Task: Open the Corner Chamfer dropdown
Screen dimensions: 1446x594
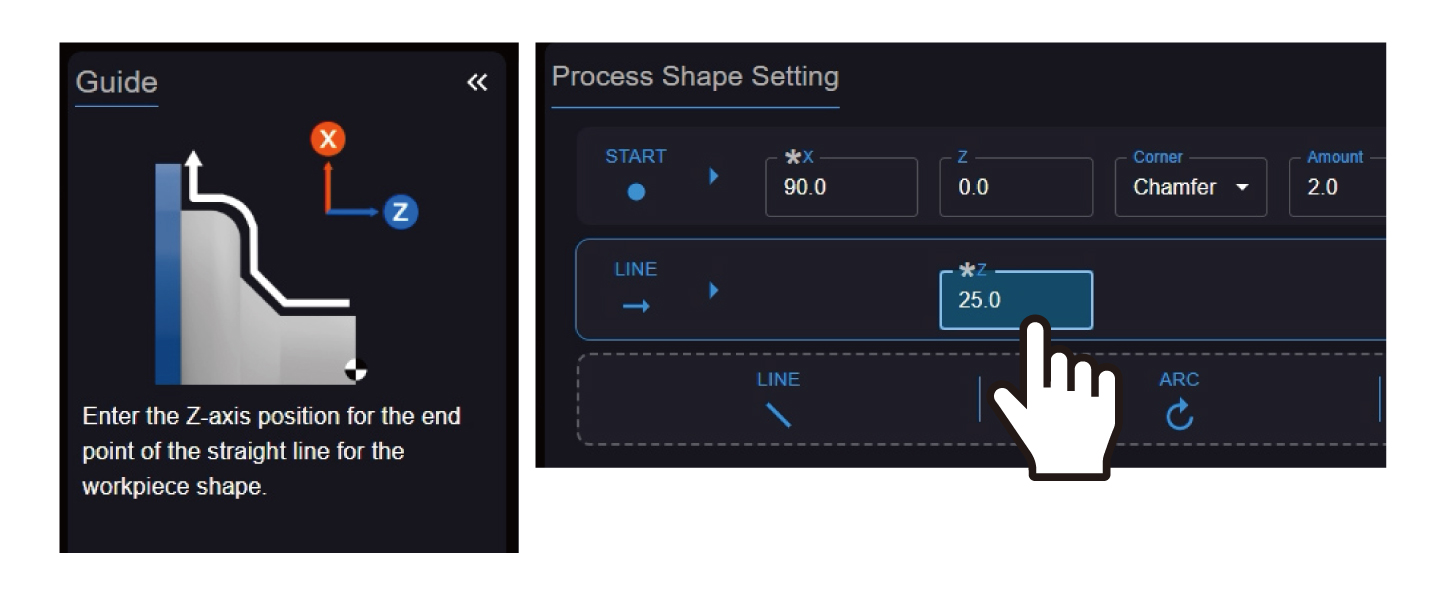Action: [1190, 188]
